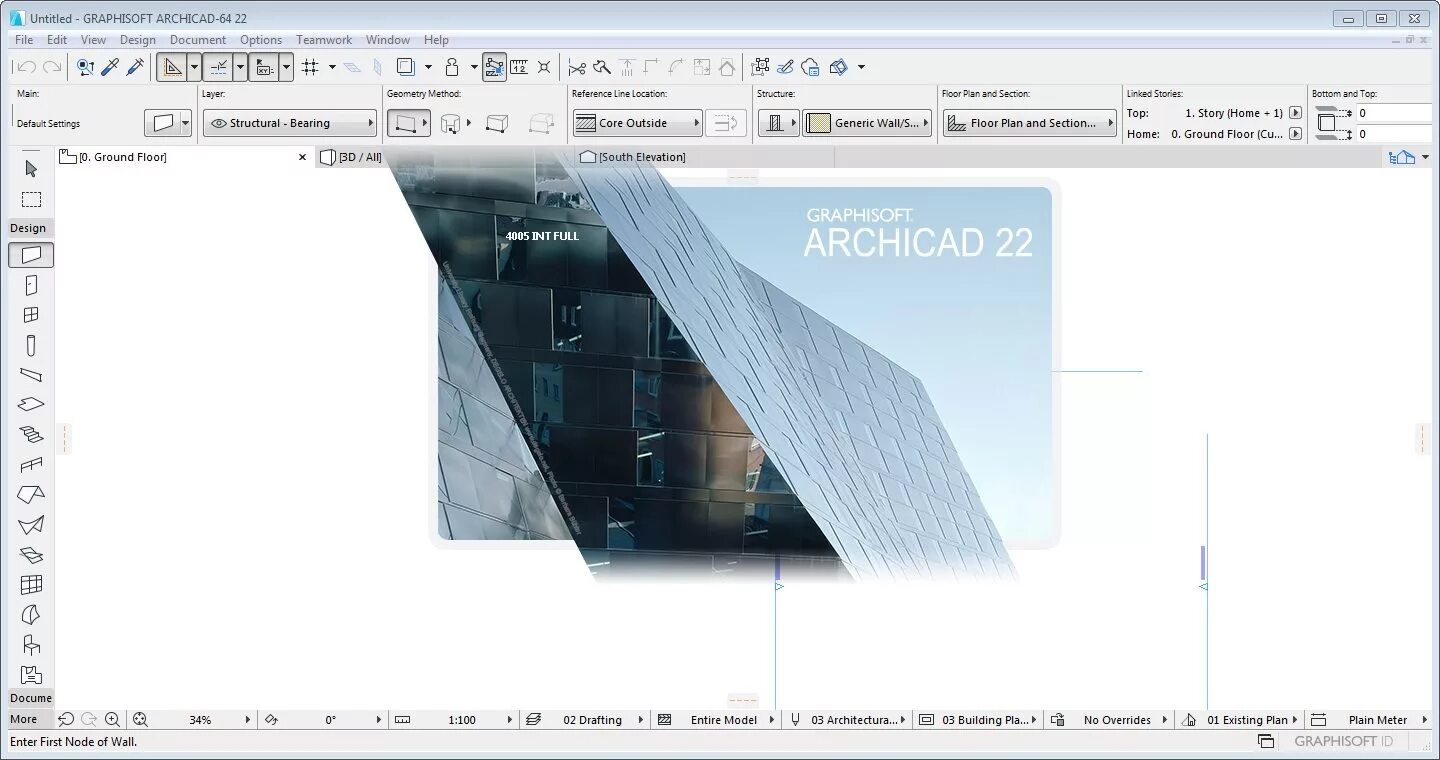This screenshot has height=760, width=1440.
Task: Click the Undo arrow icon
Action: [26, 67]
